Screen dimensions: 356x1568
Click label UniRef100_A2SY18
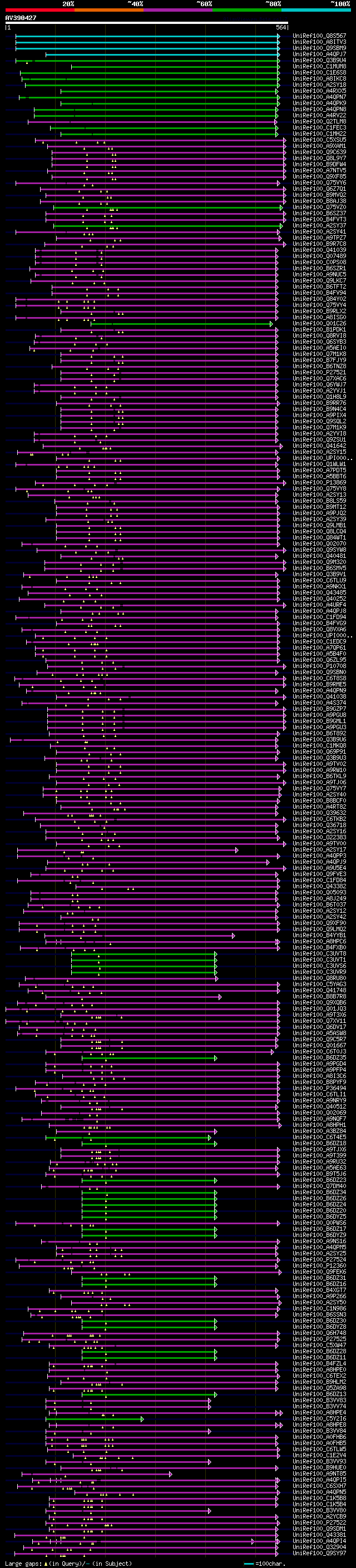click(319, 85)
